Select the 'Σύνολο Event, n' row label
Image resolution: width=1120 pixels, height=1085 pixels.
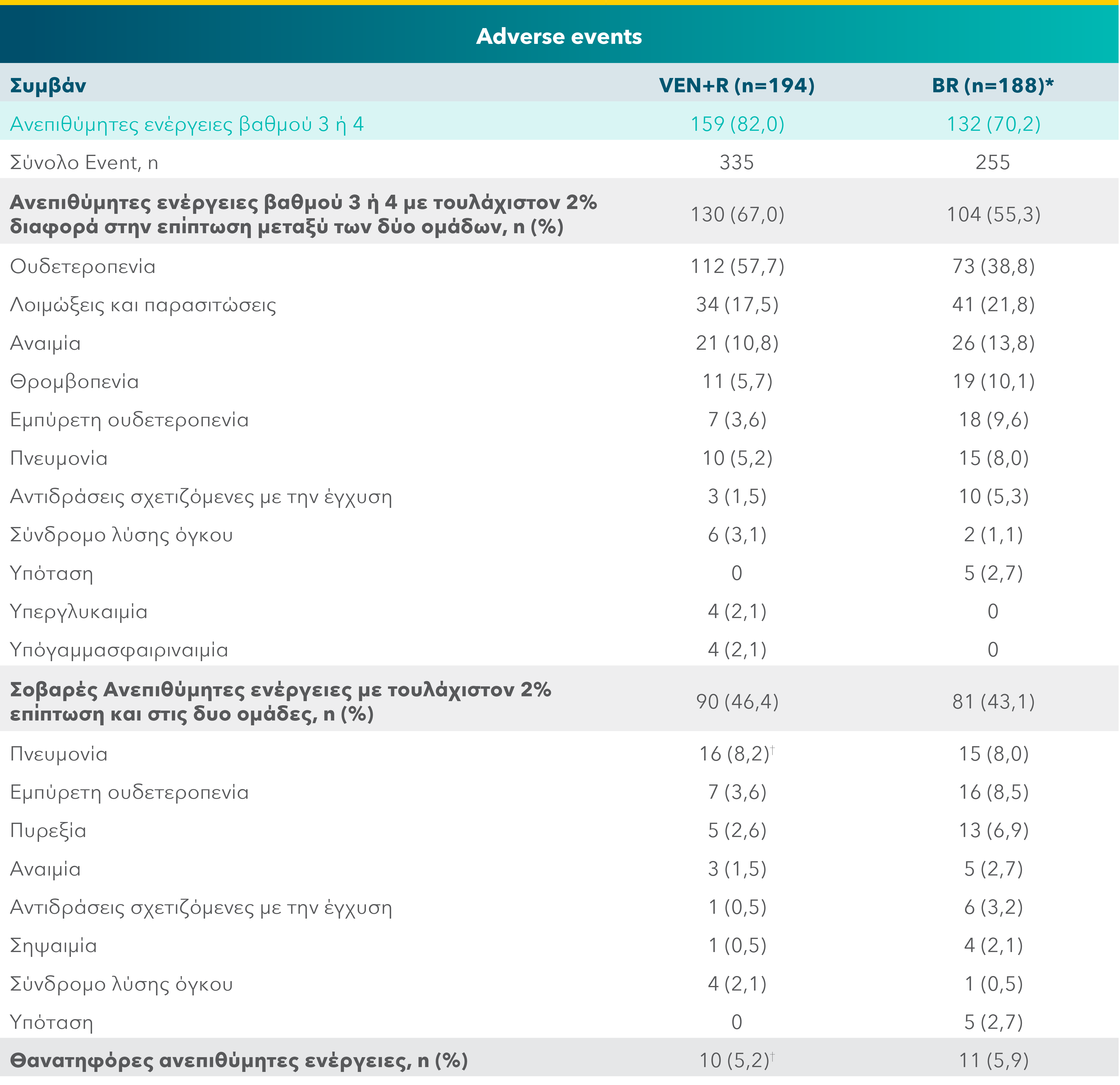84,163
